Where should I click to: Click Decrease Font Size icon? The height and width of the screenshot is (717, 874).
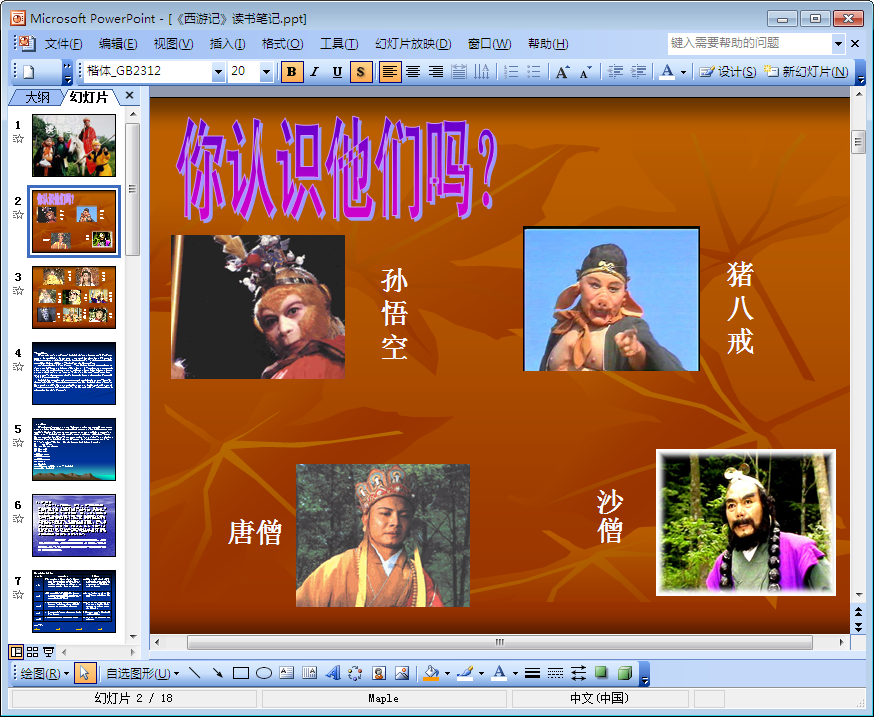[x=585, y=72]
